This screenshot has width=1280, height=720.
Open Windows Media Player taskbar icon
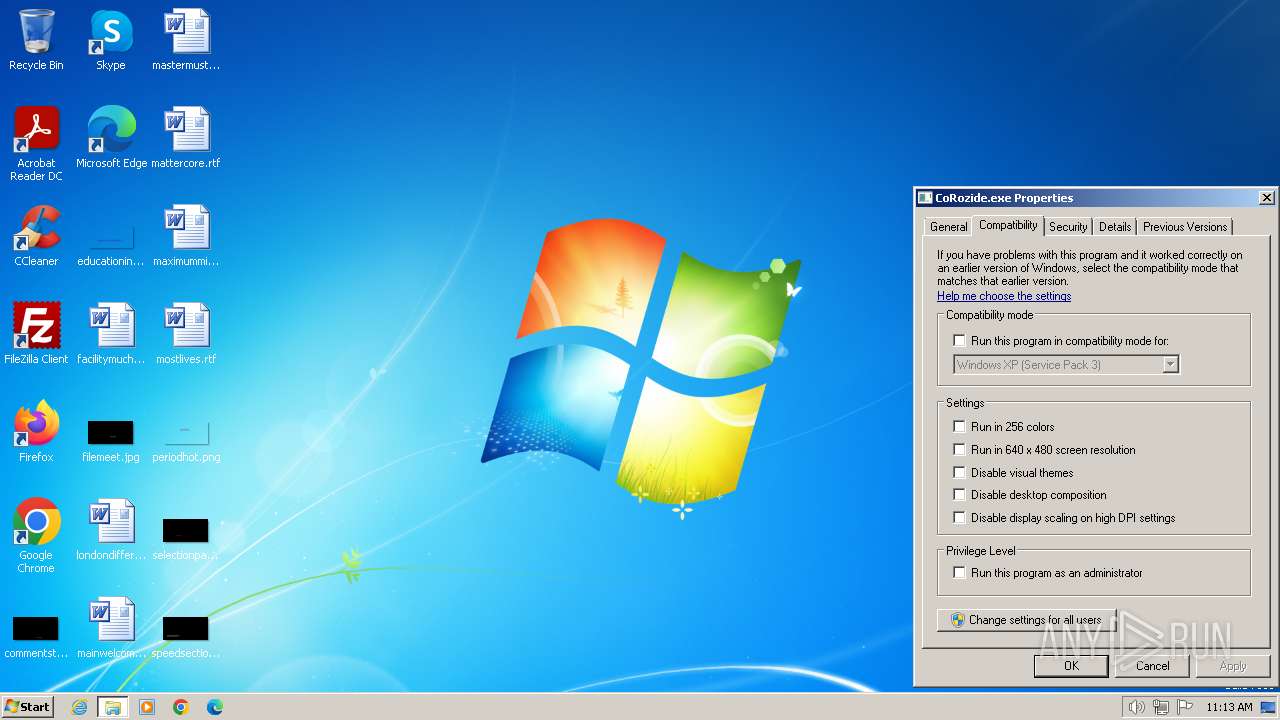click(x=147, y=707)
